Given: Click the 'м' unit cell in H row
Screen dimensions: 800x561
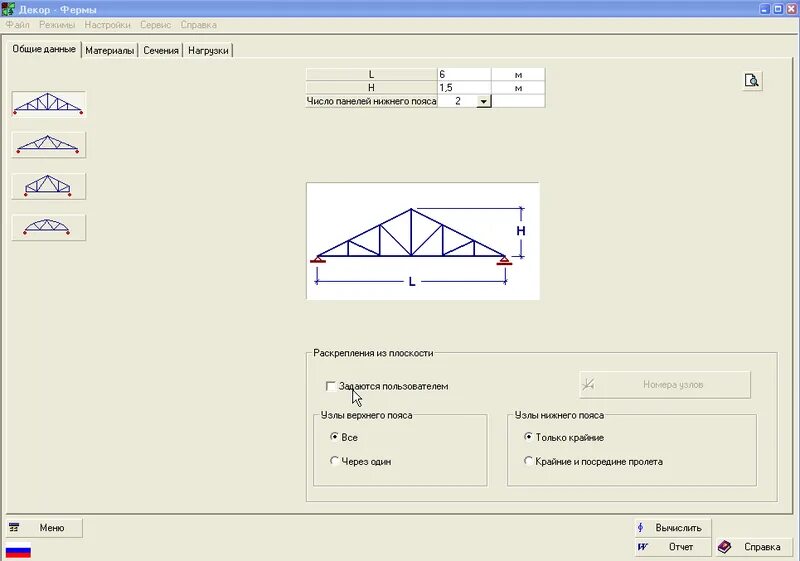Looking at the screenshot, I should point(518,88).
